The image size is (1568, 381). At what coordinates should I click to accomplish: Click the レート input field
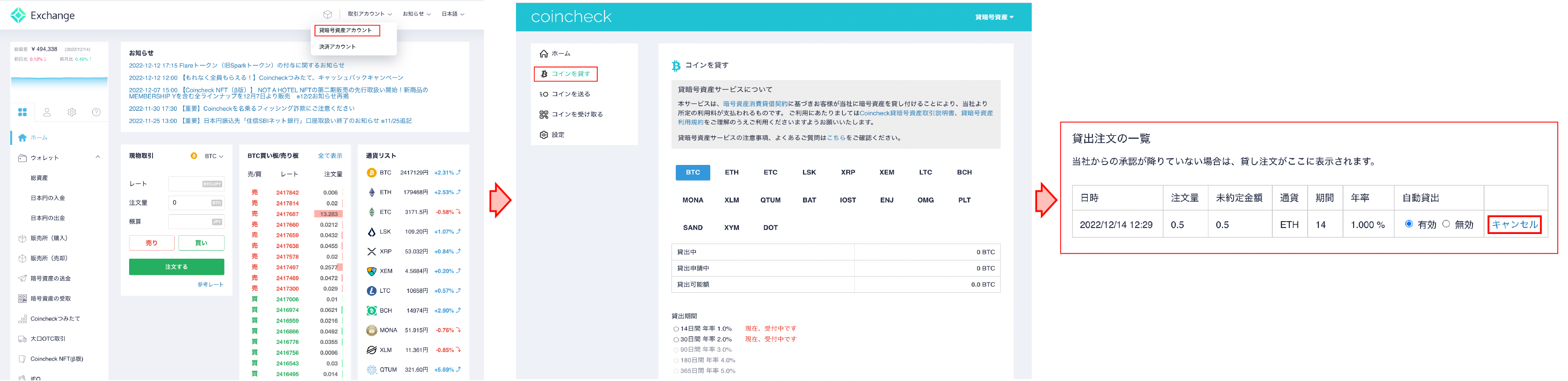pos(196,184)
